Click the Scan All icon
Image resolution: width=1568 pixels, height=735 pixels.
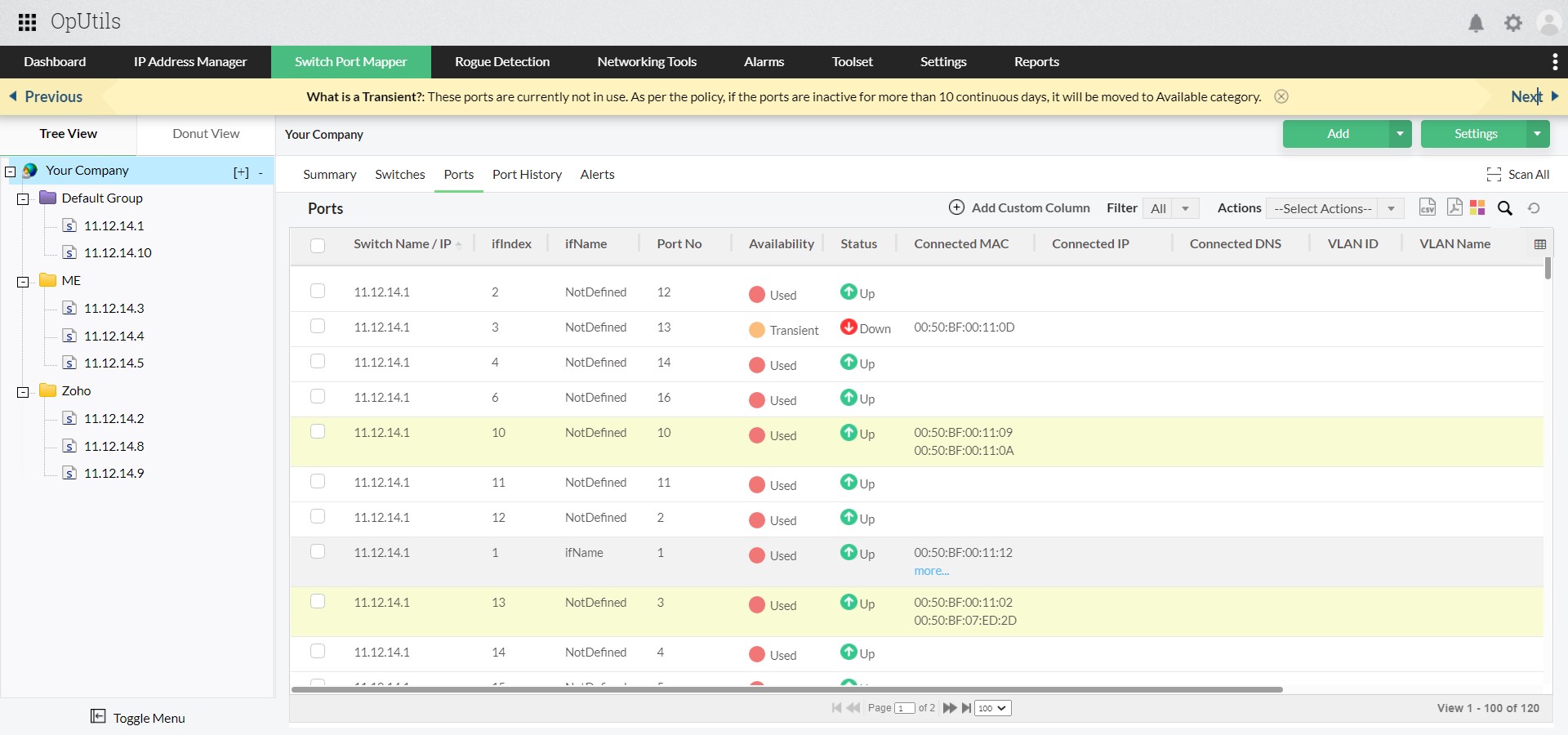coord(1494,174)
